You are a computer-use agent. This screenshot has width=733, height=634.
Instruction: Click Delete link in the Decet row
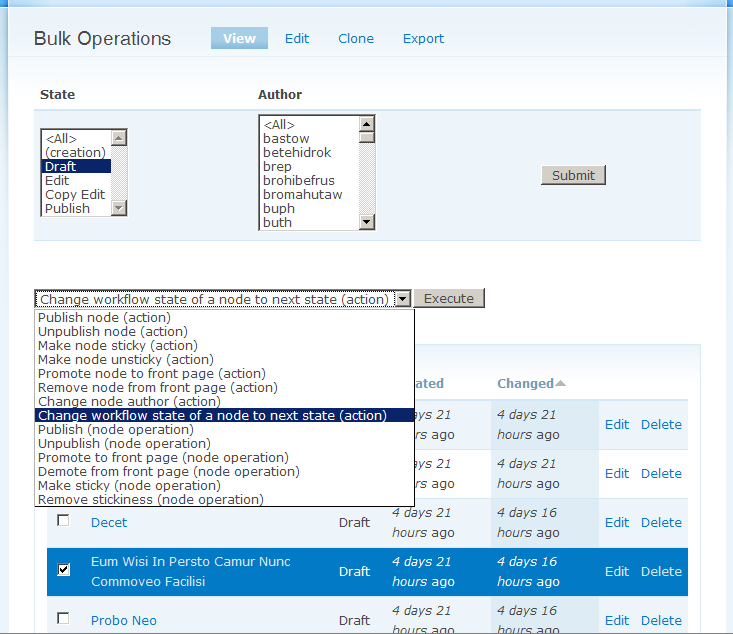tap(661, 523)
